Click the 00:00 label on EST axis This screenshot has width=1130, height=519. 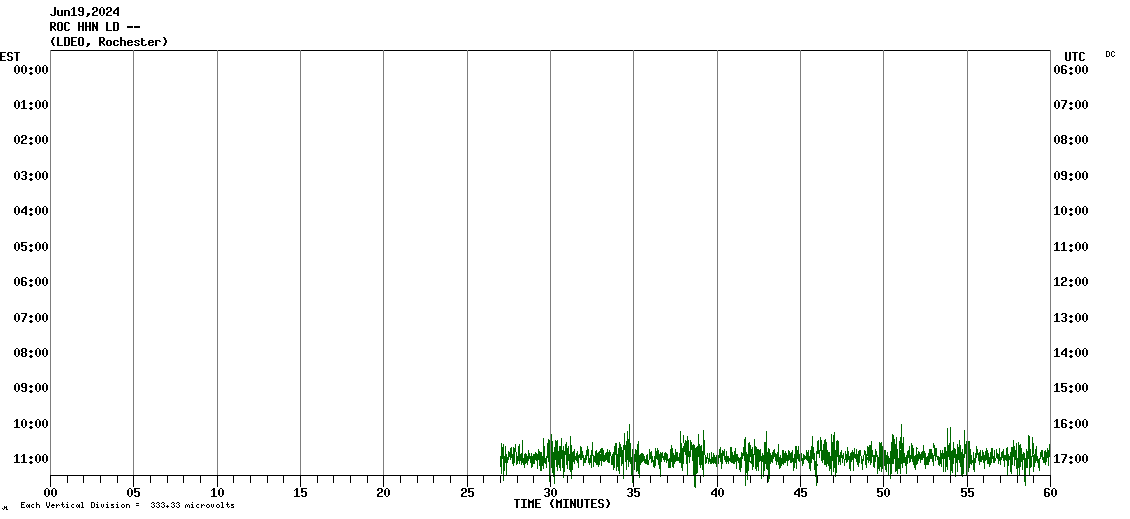coord(31,70)
